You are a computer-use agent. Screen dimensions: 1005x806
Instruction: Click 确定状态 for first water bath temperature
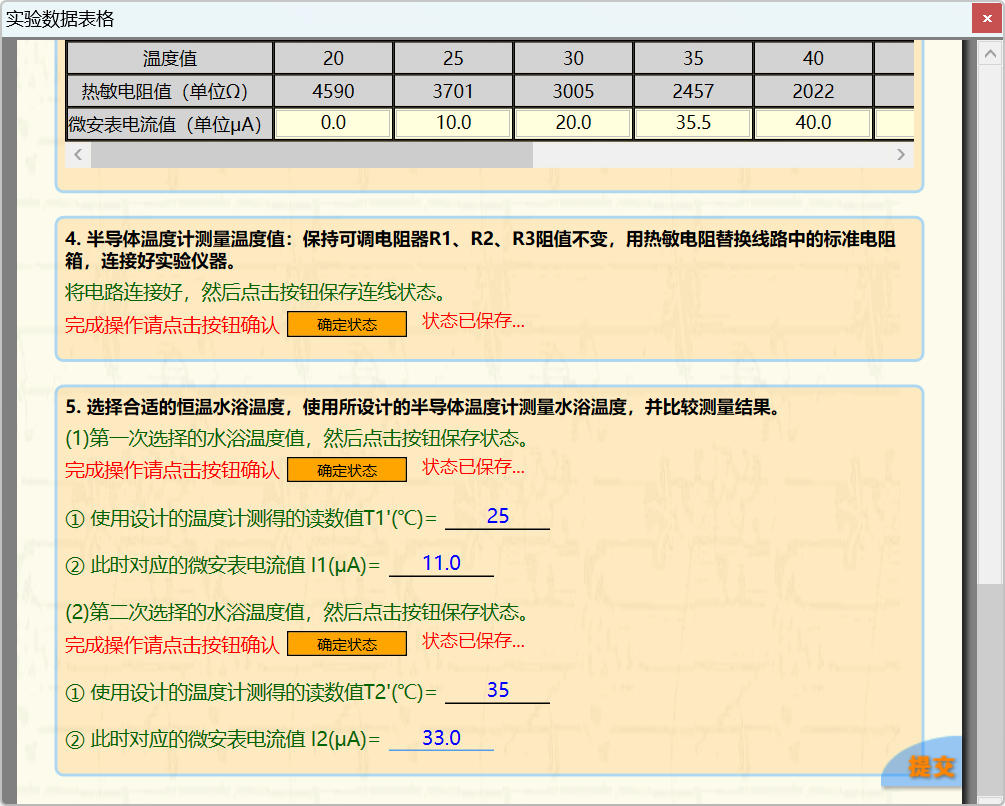coord(347,470)
